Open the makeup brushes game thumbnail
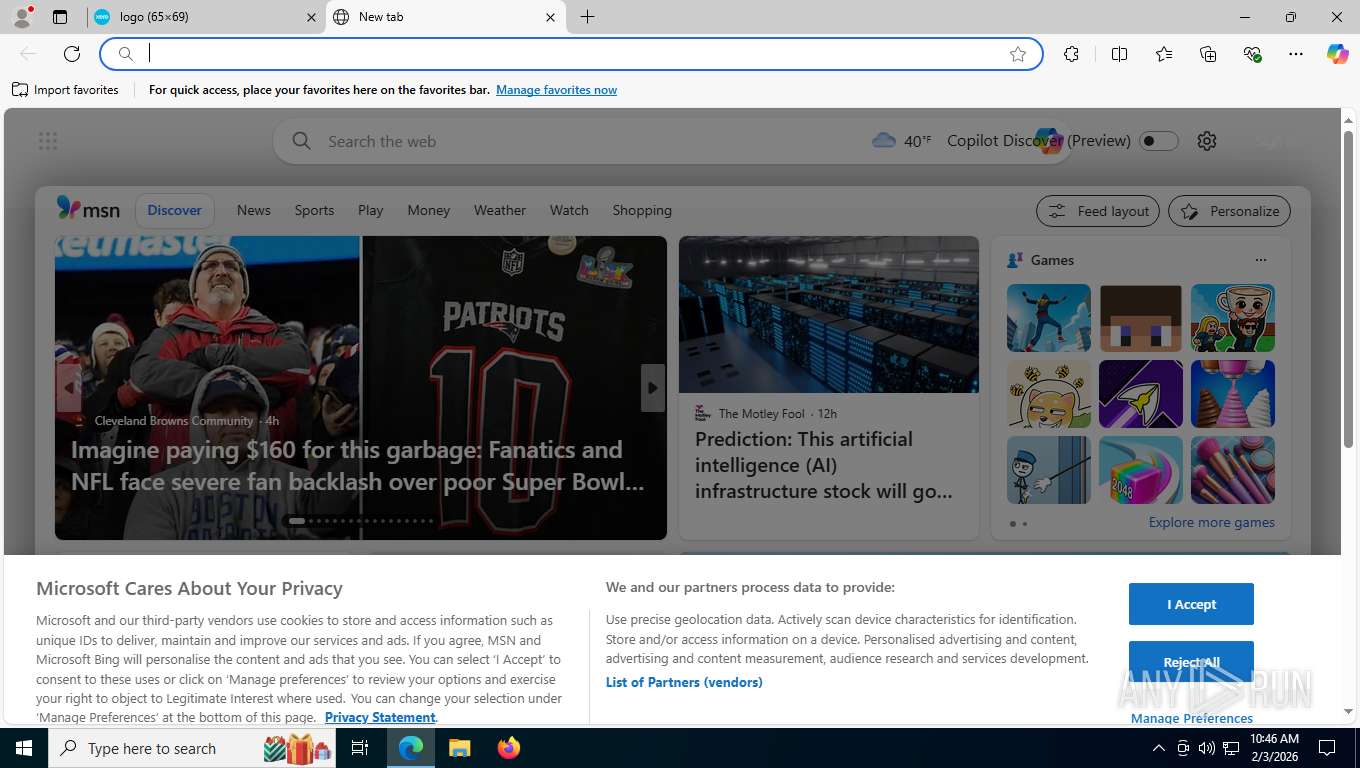This screenshot has height=768, width=1360. 1233,470
